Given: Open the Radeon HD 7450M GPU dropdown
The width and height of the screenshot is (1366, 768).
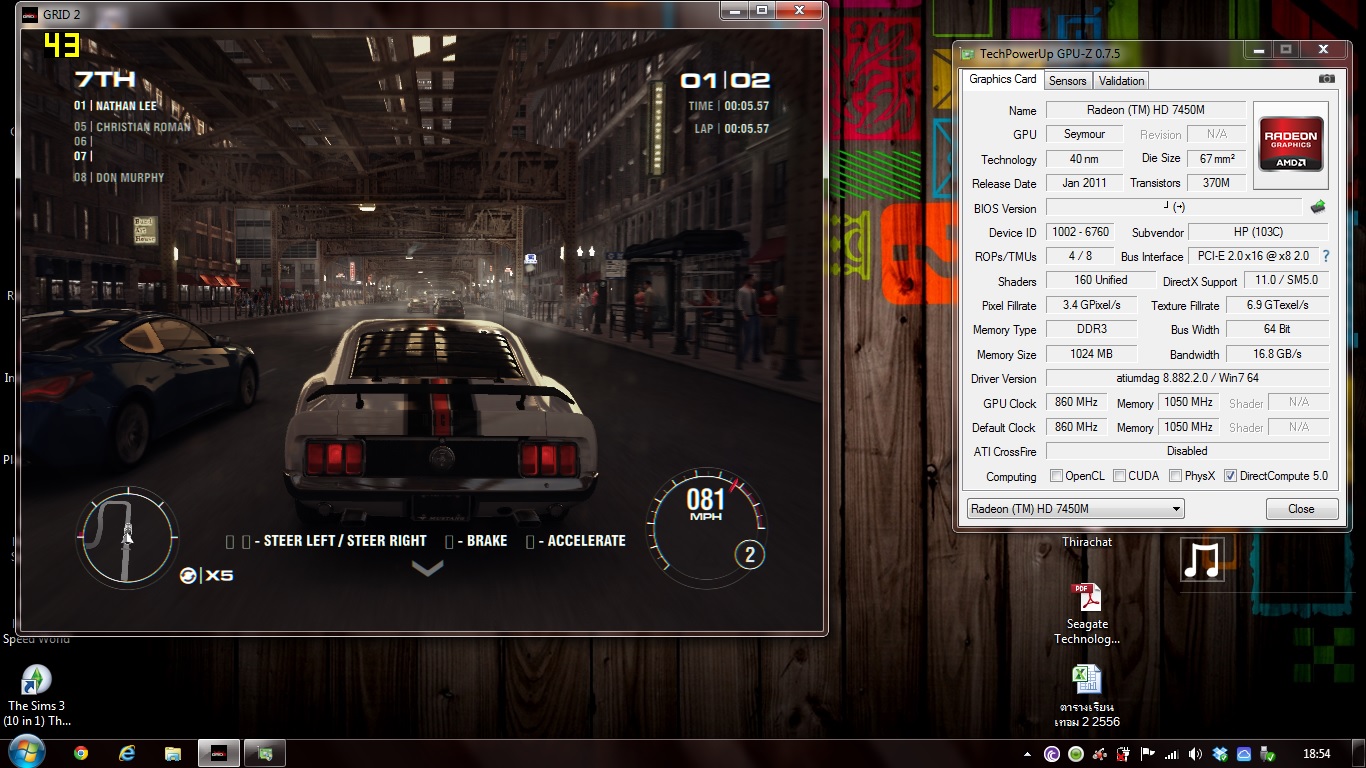Looking at the screenshot, I should pos(1075,509).
